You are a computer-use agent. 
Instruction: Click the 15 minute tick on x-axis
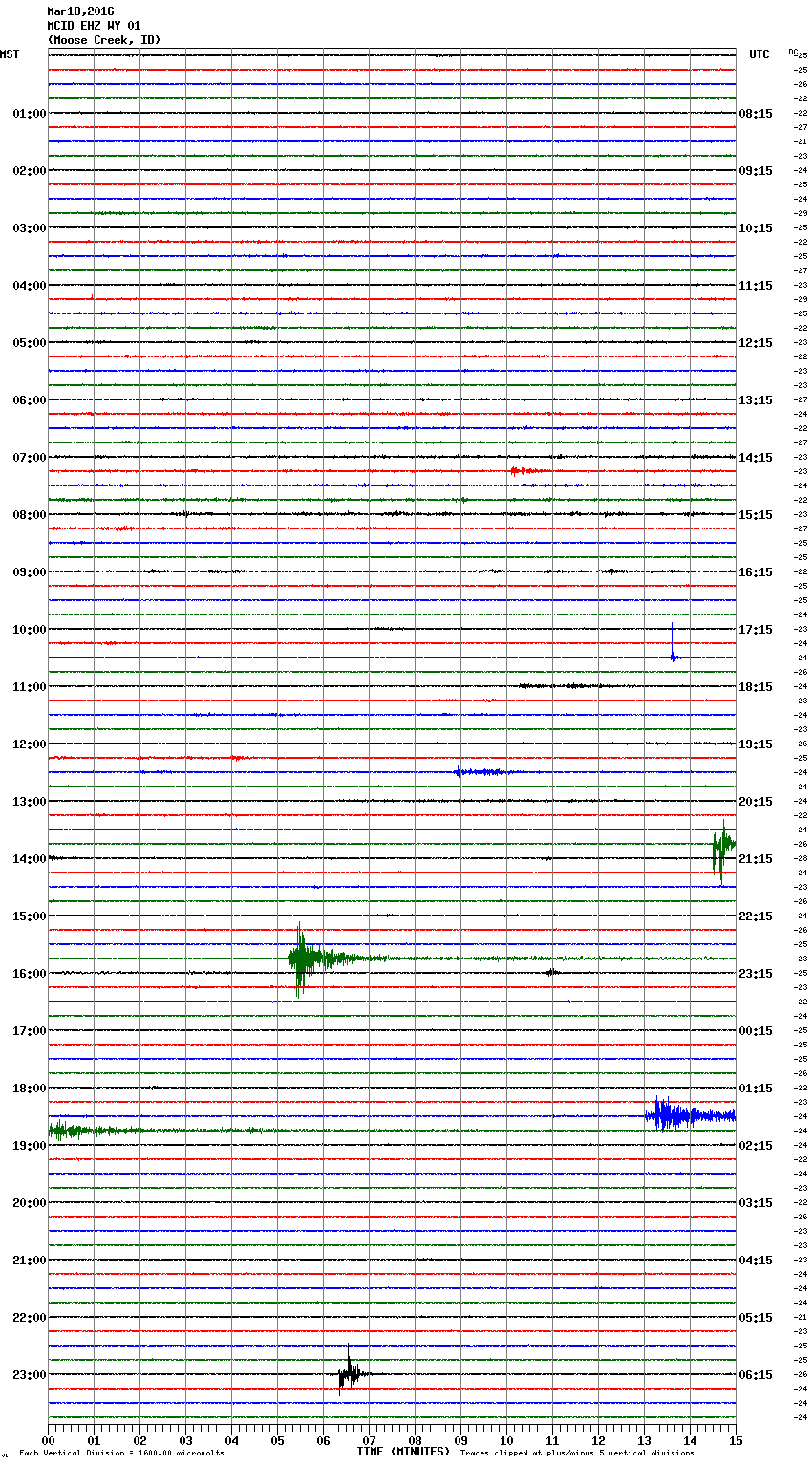pyautogui.click(x=735, y=1440)
